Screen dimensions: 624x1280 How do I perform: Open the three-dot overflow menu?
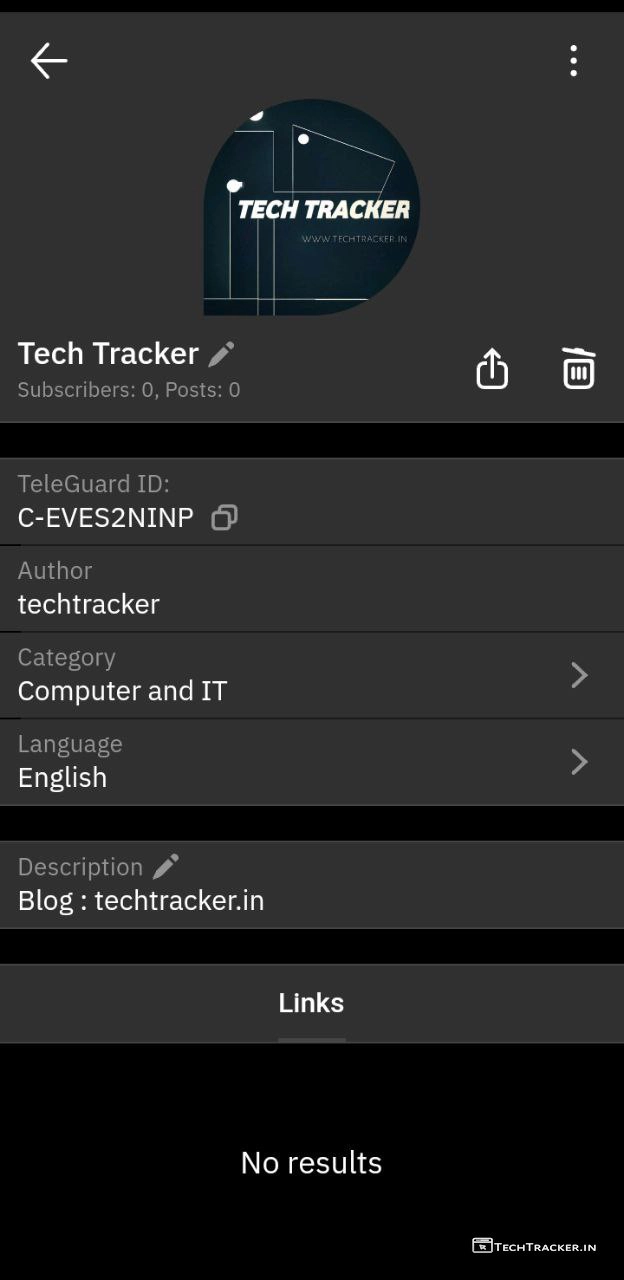[x=573, y=61]
